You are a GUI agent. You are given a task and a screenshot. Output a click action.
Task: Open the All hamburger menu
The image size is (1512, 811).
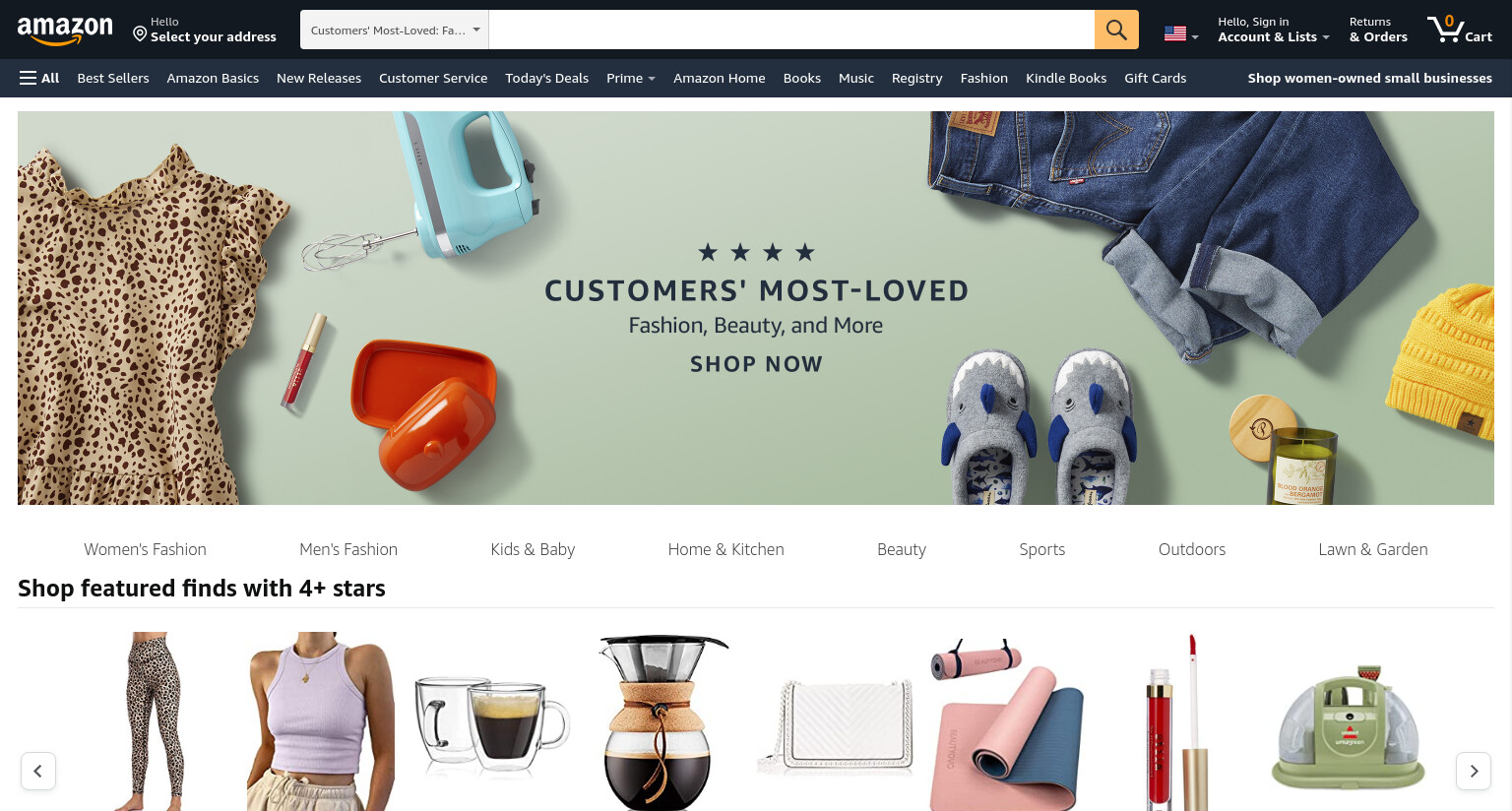(39, 78)
